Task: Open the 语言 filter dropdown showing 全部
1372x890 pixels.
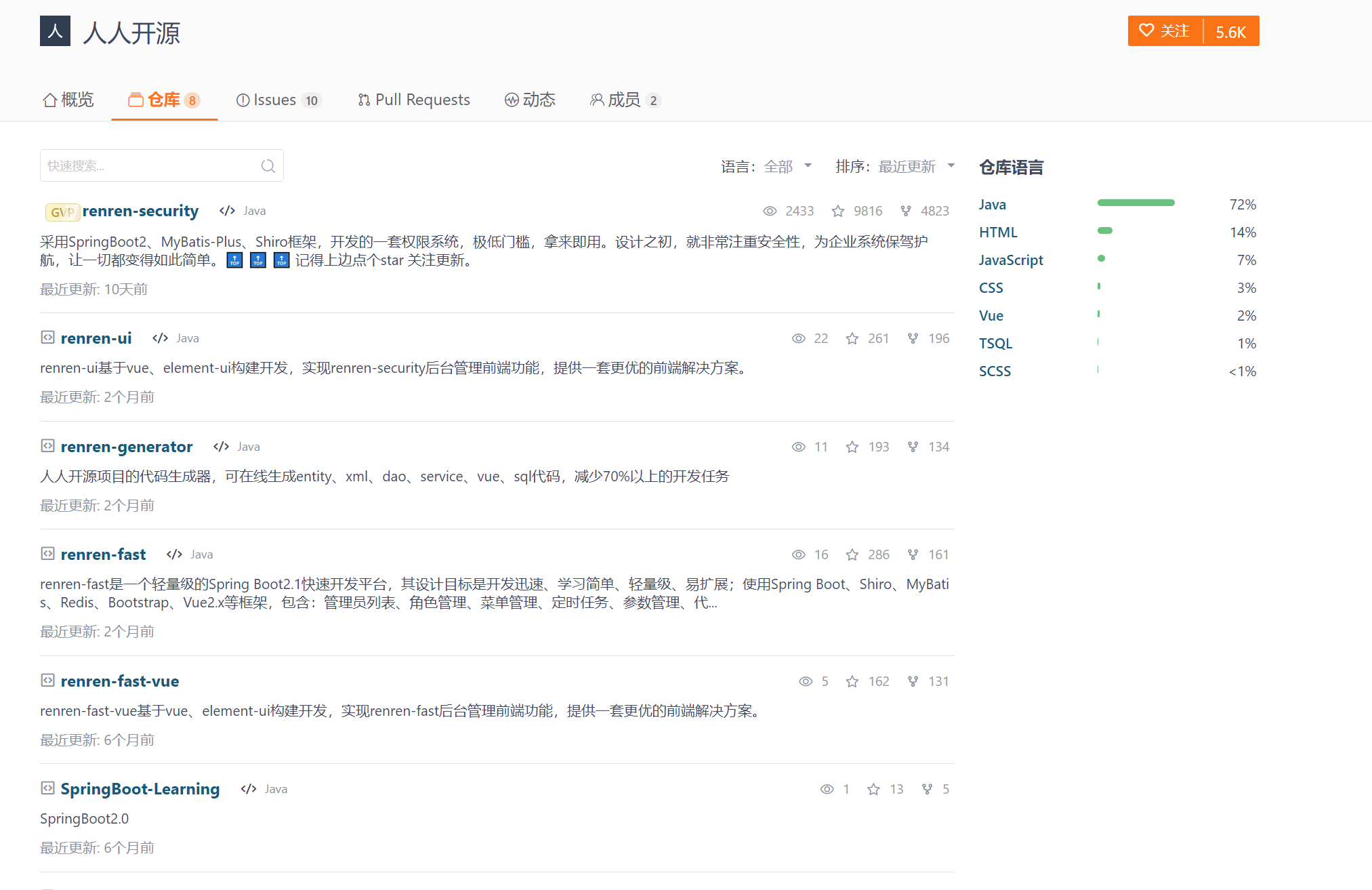Action: tap(778, 165)
